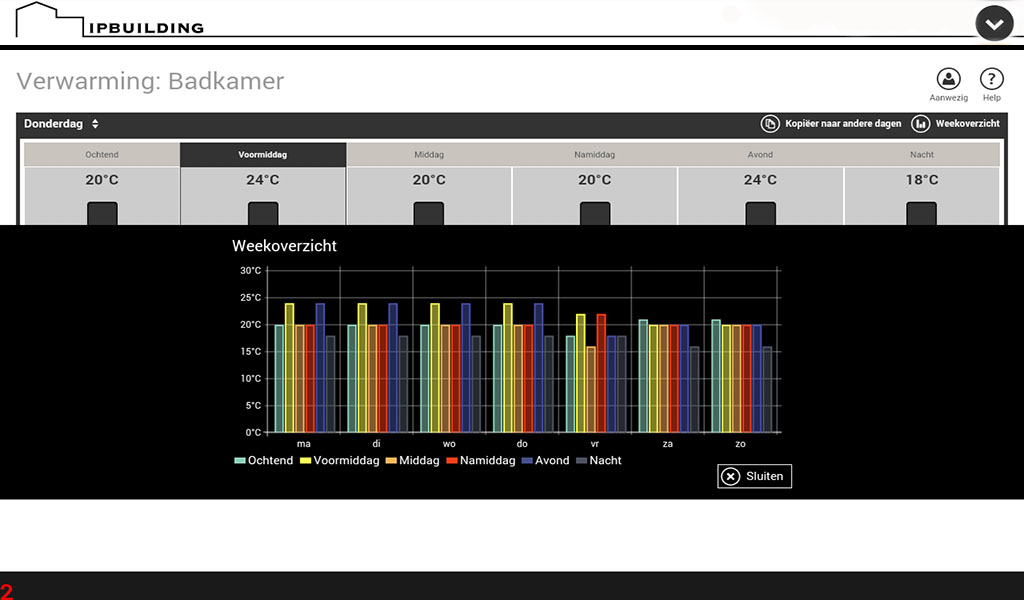The height and width of the screenshot is (600, 1024).
Task: Click the slider handle under Middag 20°C
Action: [429, 213]
